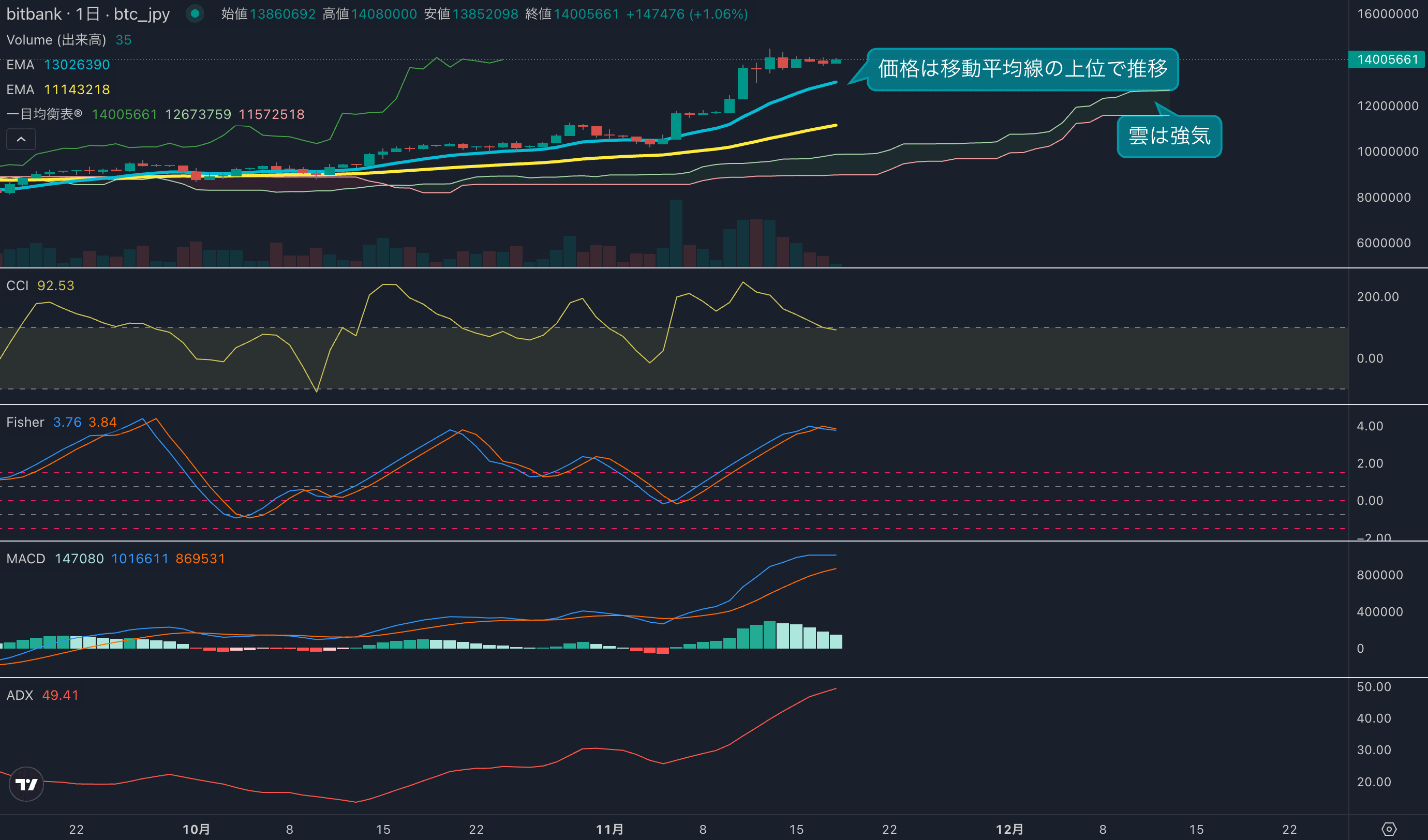This screenshot has width=1428, height=840.
Task: Click the 一目均衡表 Ichimoku indicator legend
Action: point(44,114)
